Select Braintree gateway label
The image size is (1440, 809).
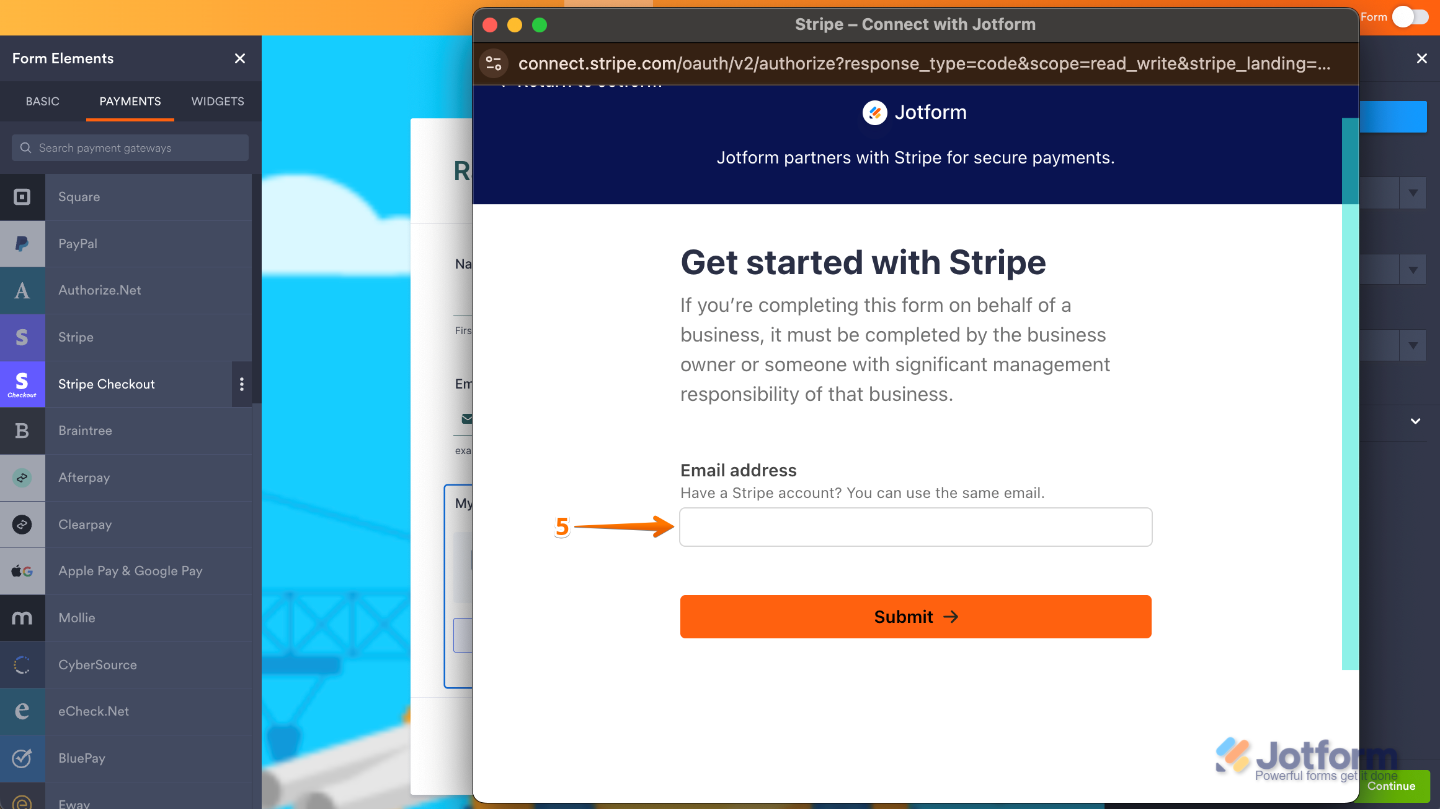click(x=85, y=431)
